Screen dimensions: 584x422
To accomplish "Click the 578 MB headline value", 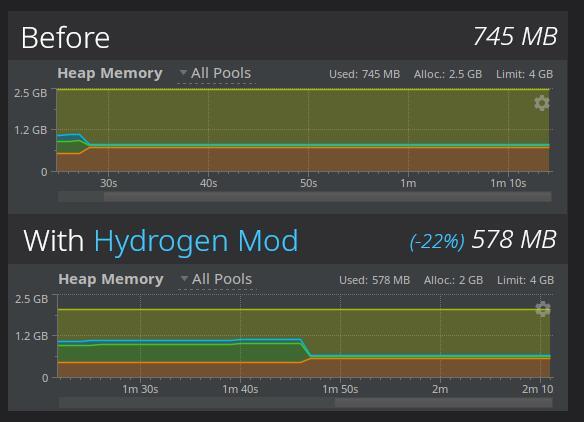I will coord(514,239).
